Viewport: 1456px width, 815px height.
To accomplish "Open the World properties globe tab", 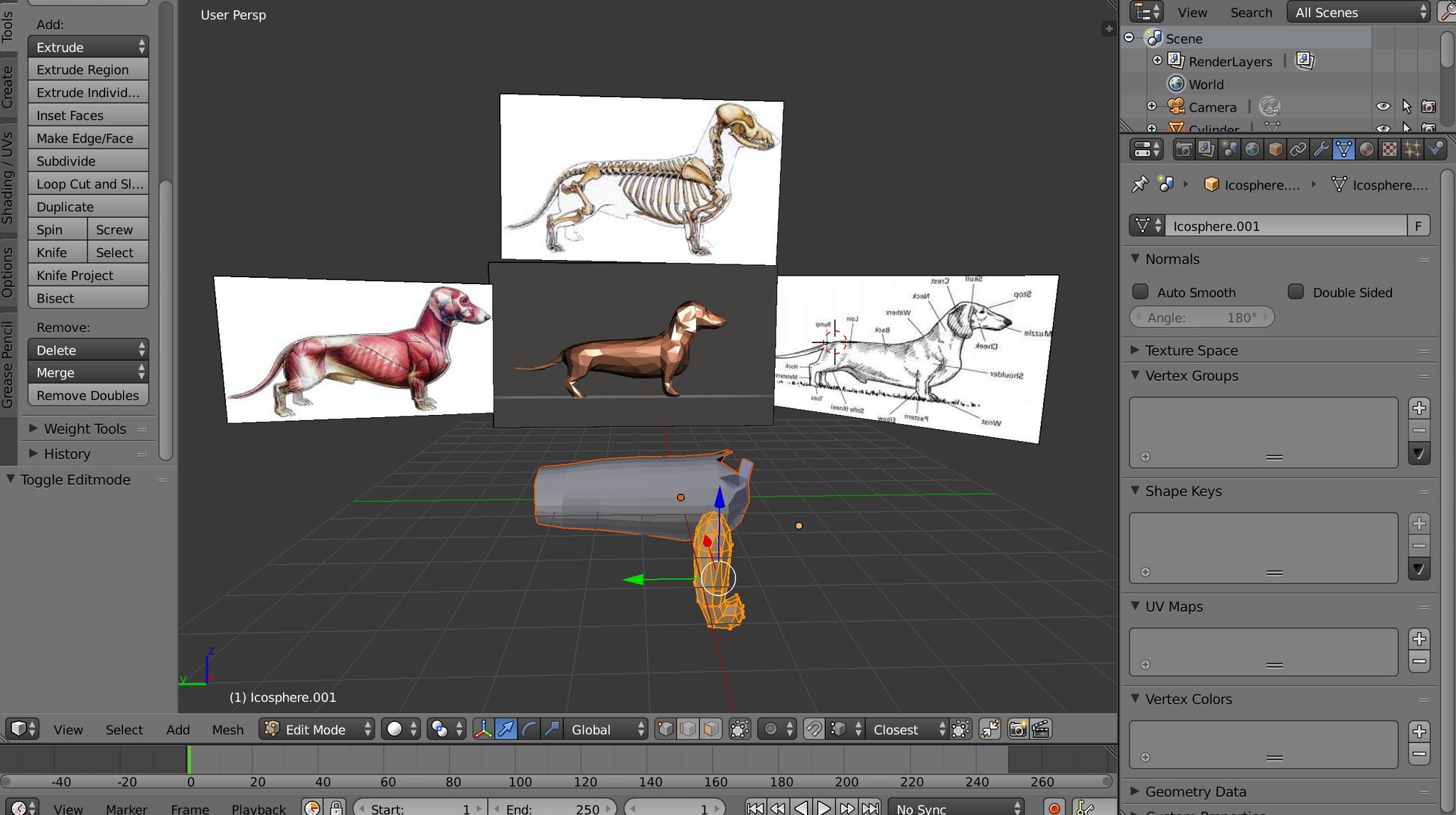I will (1252, 149).
